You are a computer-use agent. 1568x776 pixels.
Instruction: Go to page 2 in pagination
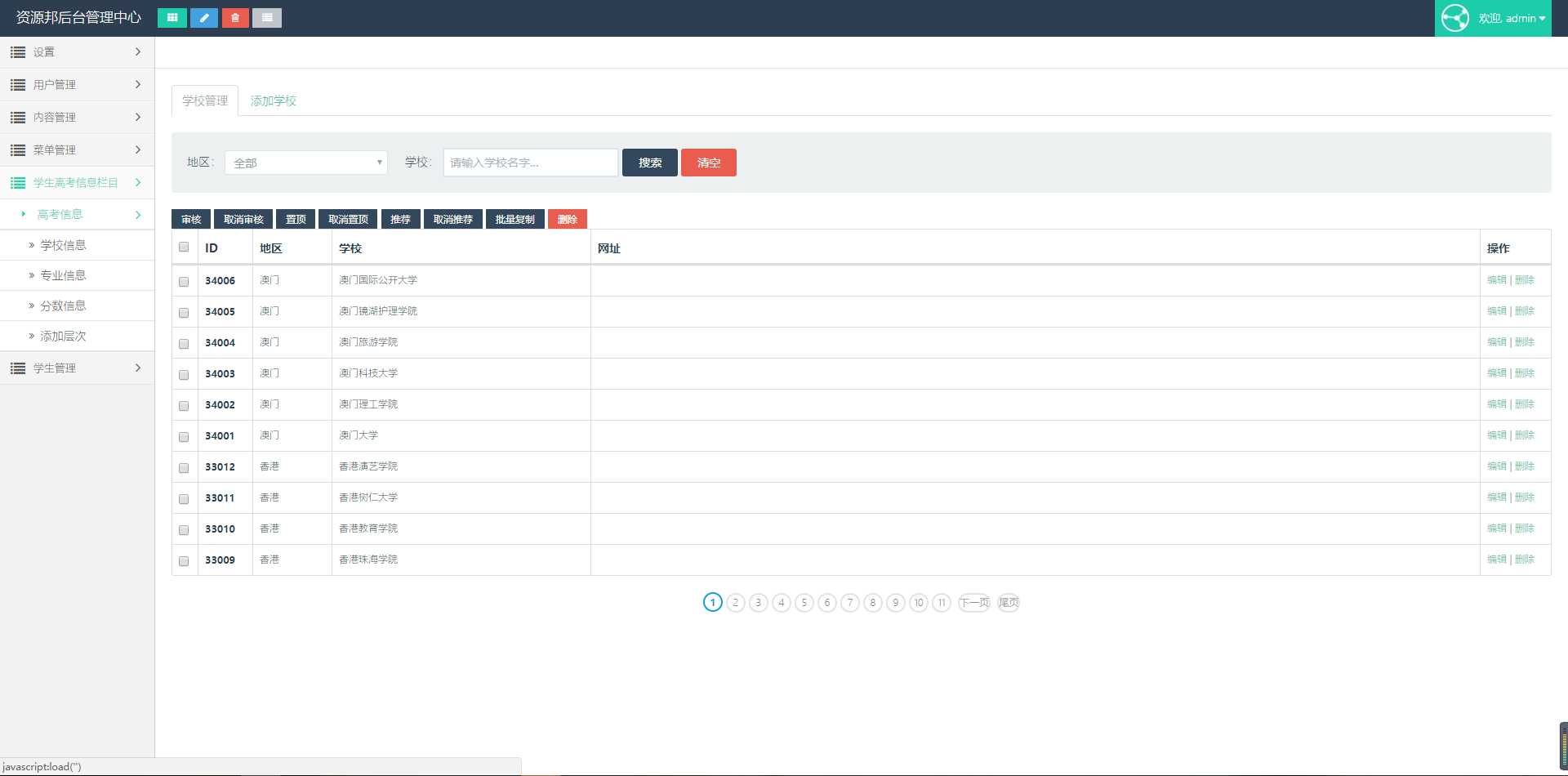(x=736, y=603)
